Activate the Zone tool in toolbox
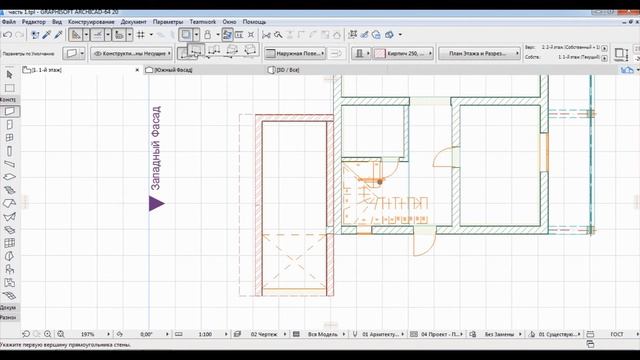 pos(9,282)
